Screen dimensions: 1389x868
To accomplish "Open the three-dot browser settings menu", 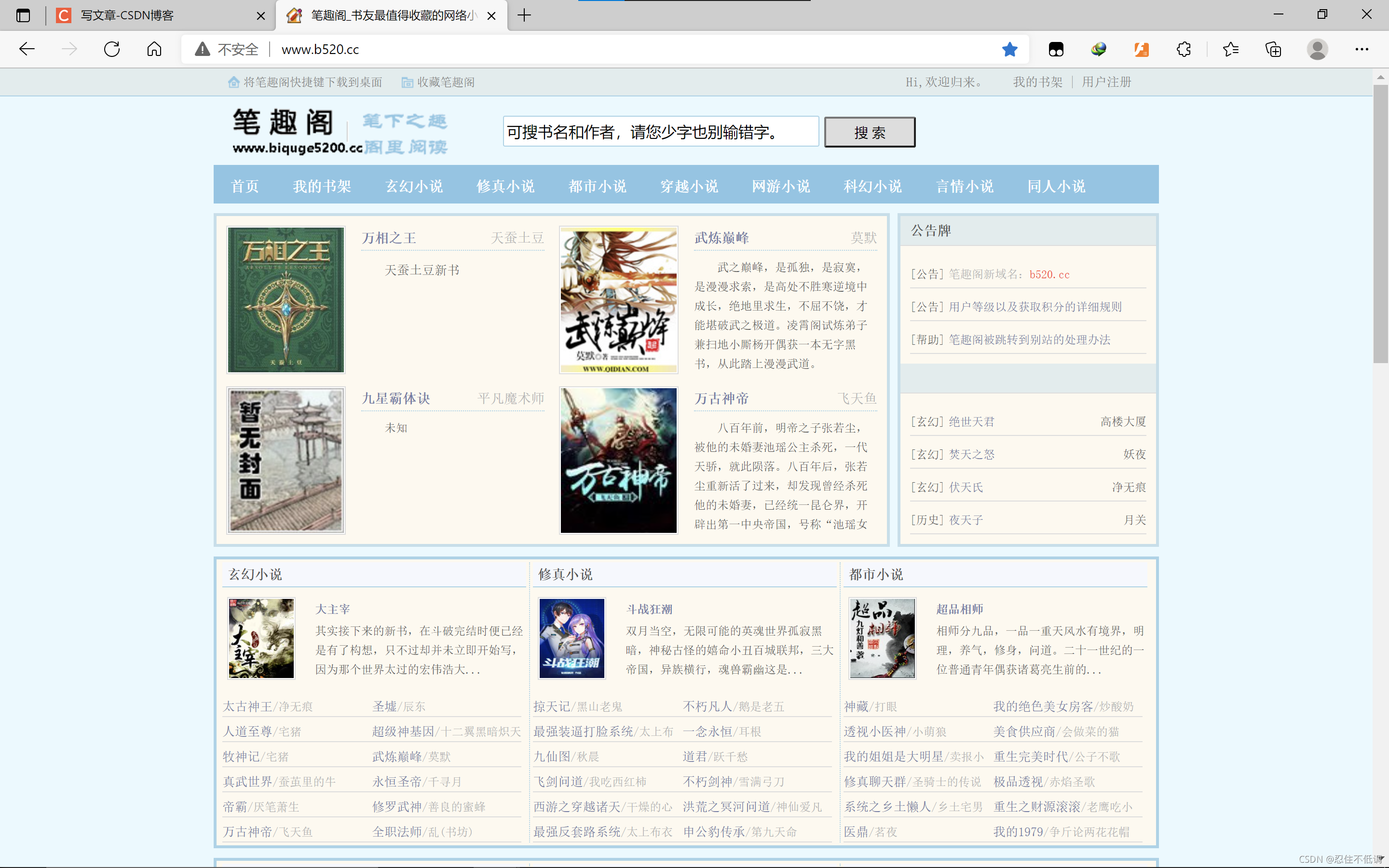I will coord(1362,49).
